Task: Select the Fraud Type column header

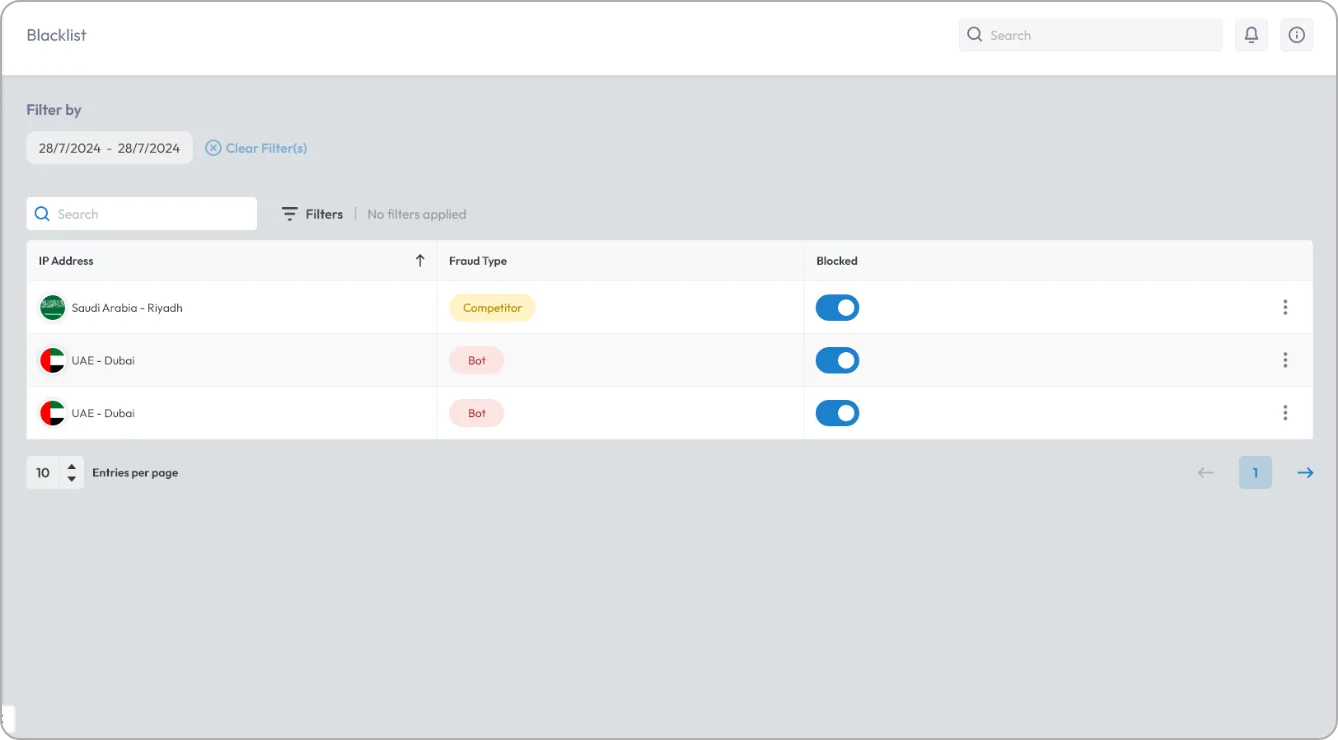Action: 478,260
